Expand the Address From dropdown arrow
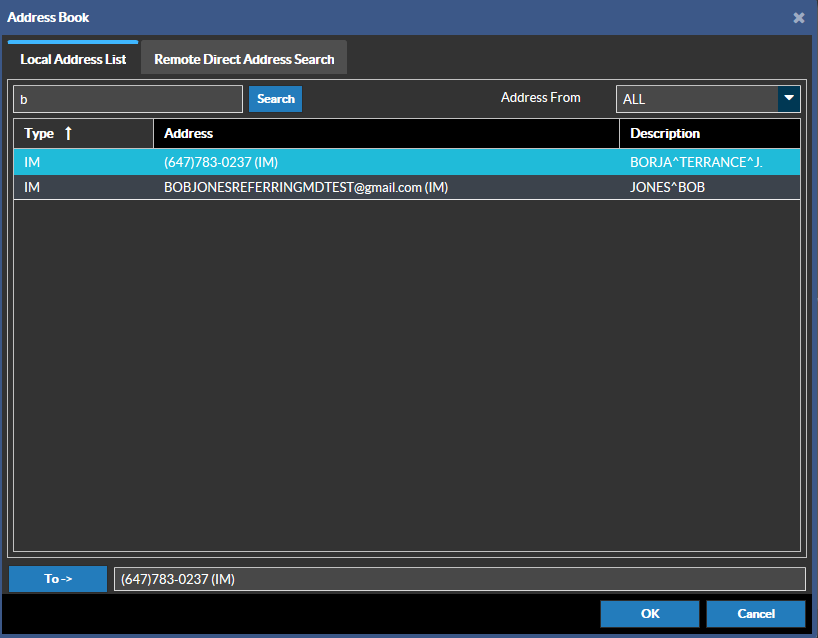The image size is (818, 638). pyautogui.click(x=789, y=98)
